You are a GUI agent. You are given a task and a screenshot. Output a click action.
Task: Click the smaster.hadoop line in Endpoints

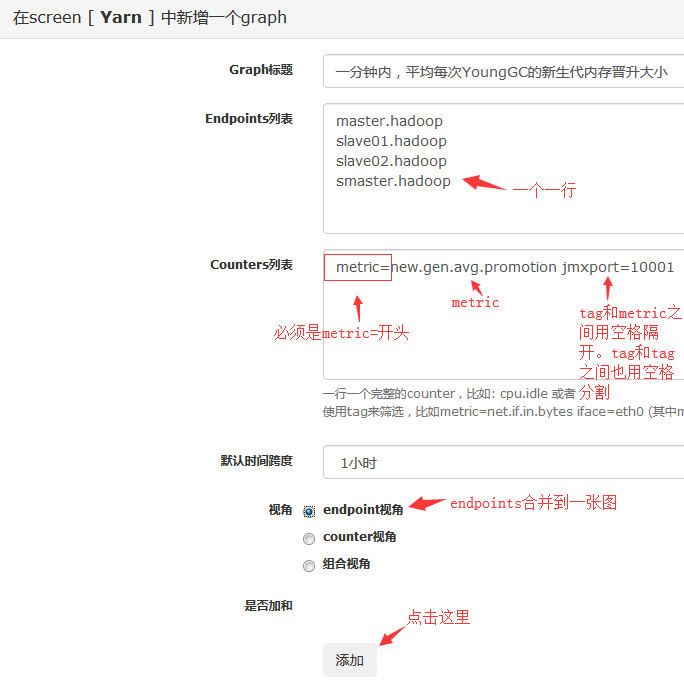point(393,181)
